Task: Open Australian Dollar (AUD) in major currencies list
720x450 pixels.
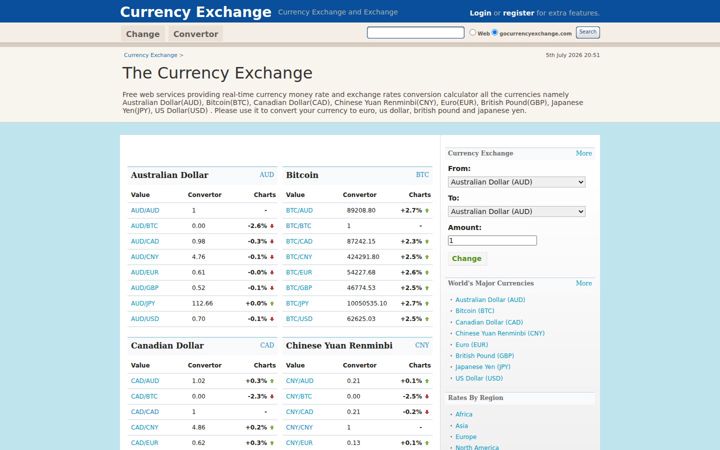Action: pos(490,300)
